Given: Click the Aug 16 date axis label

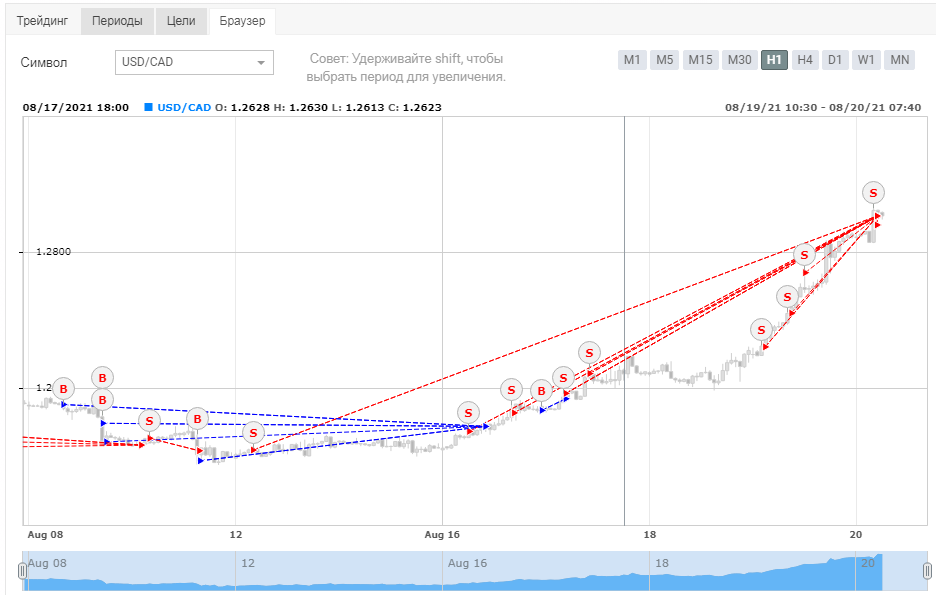Looking at the screenshot, I should [x=442, y=535].
